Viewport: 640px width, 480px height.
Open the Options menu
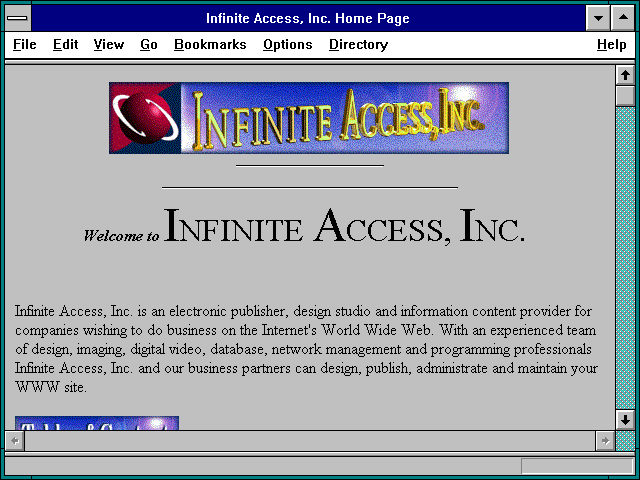pos(288,44)
